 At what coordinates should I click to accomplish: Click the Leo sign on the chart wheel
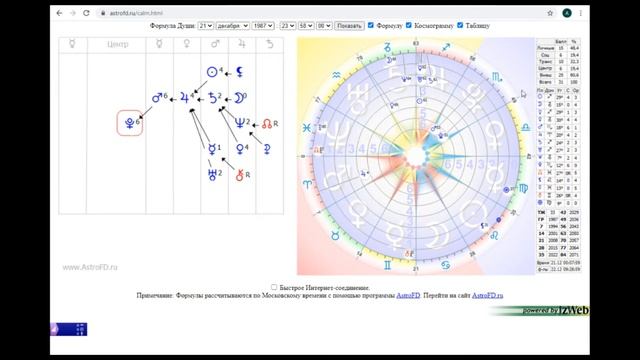(494, 236)
